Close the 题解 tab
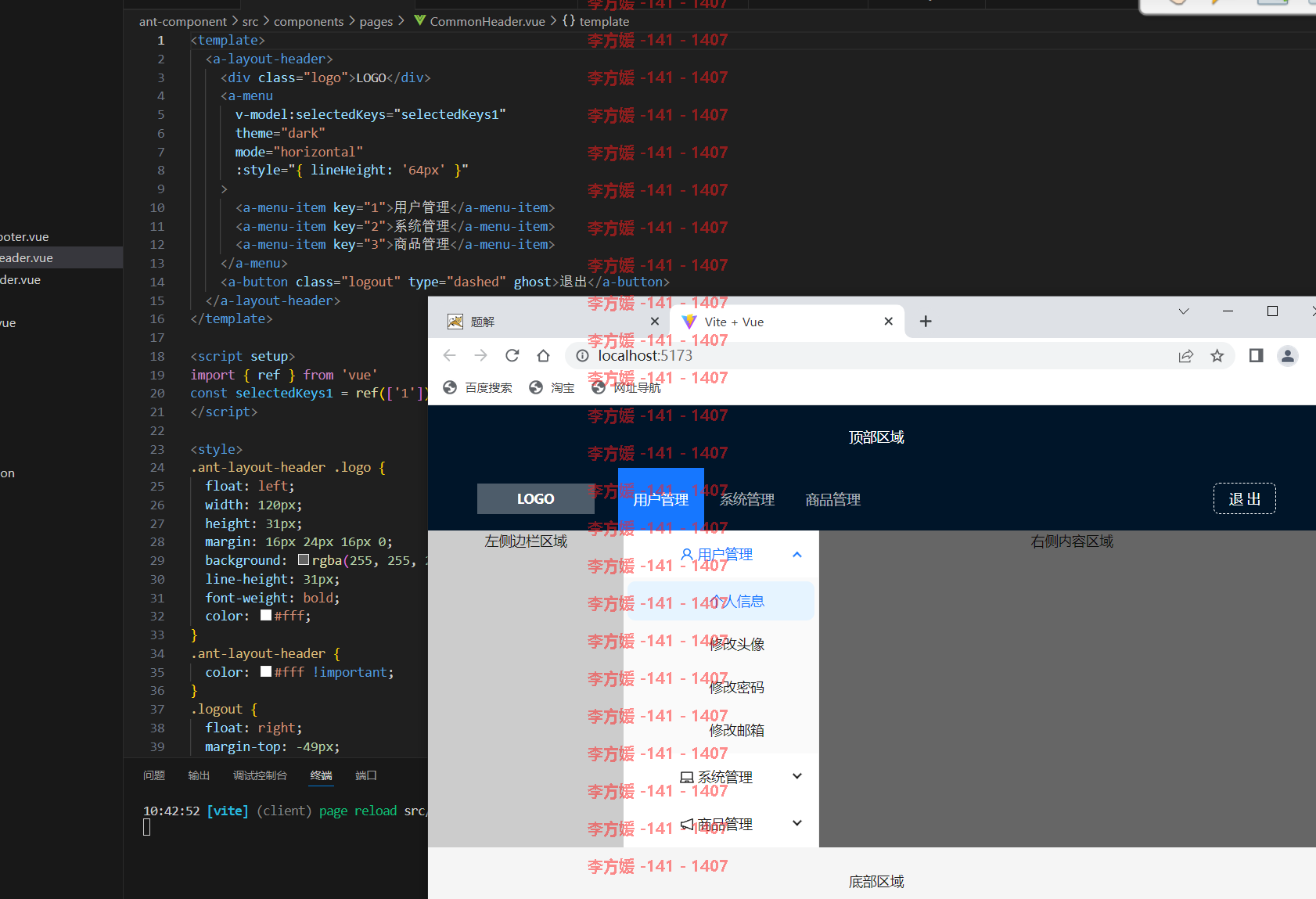The width and height of the screenshot is (1316, 899). coord(655,321)
